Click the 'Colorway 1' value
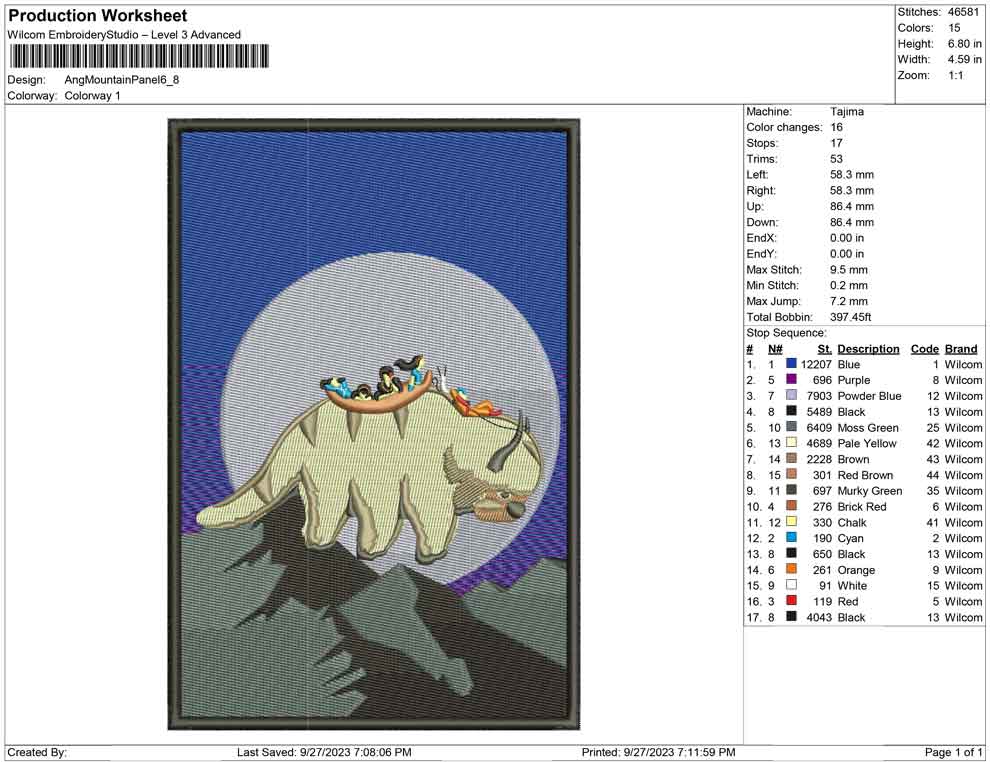990x762 pixels. (x=92, y=95)
